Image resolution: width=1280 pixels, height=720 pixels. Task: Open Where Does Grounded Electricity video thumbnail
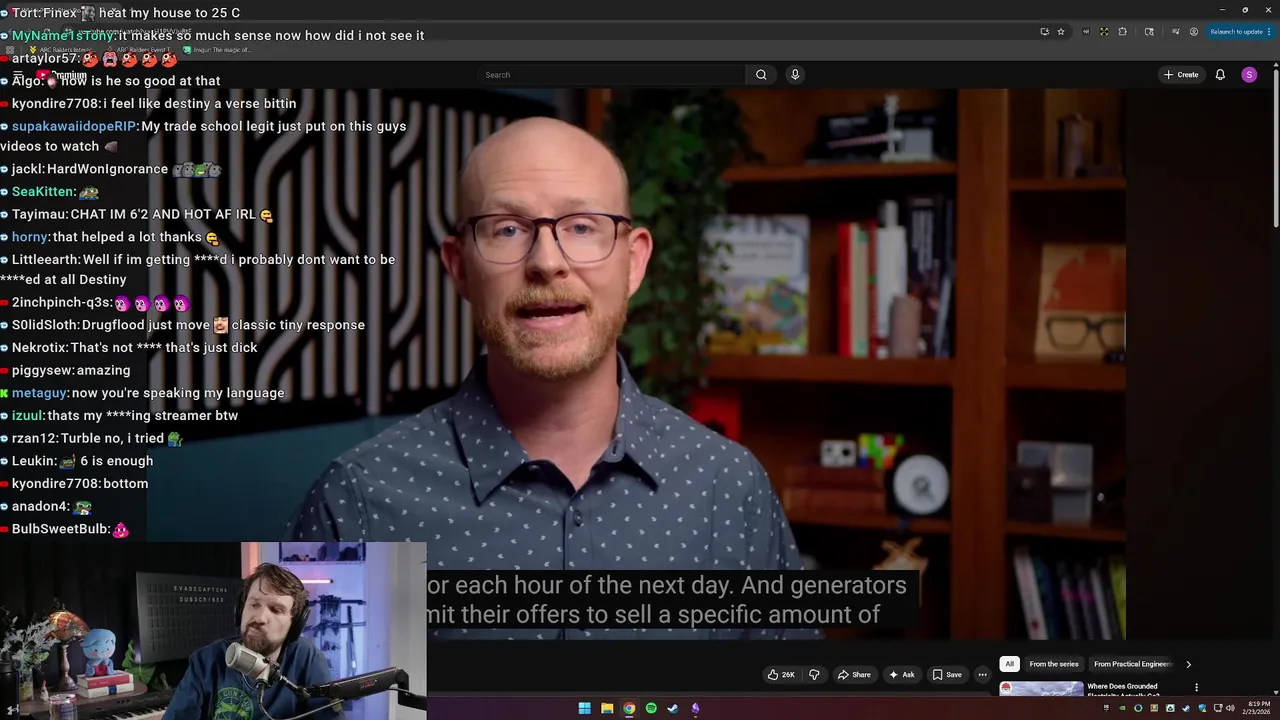pos(1041,688)
